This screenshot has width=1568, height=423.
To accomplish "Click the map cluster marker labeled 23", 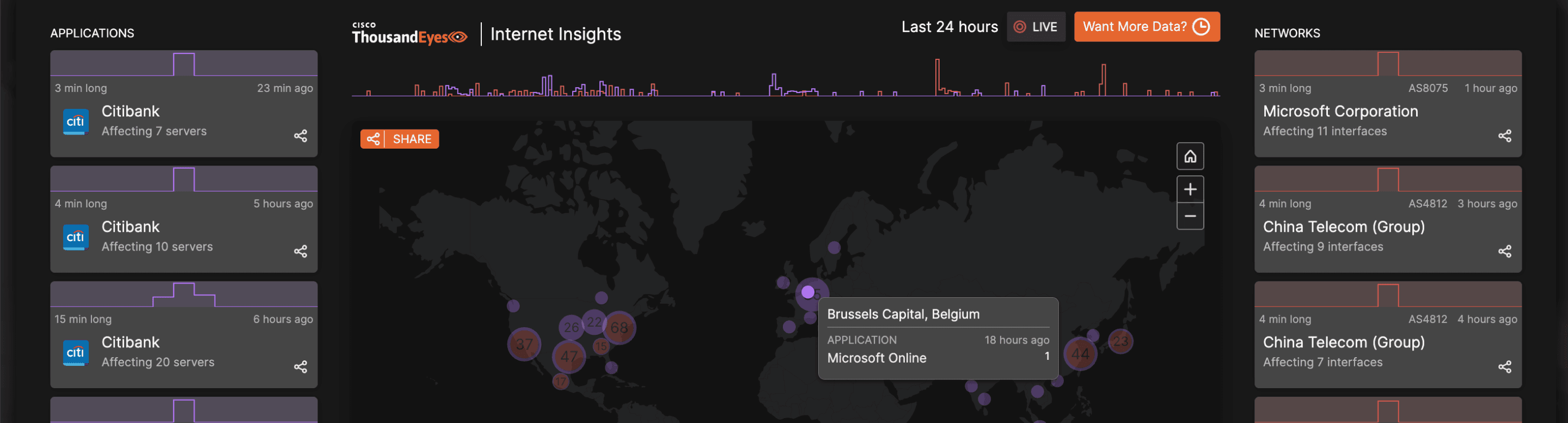I will click(x=1120, y=341).
